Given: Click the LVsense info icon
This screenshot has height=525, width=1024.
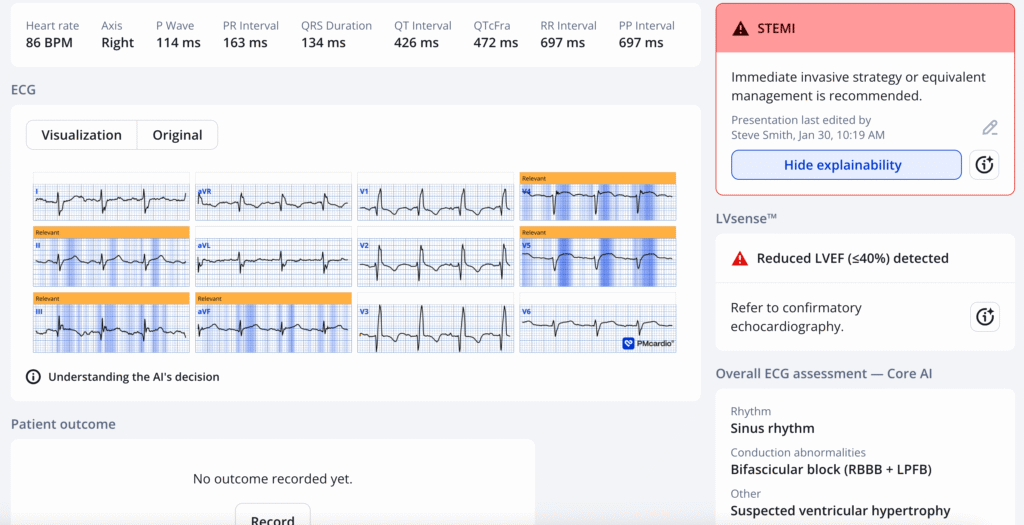Looking at the screenshot, I should (x=984, y=317).
